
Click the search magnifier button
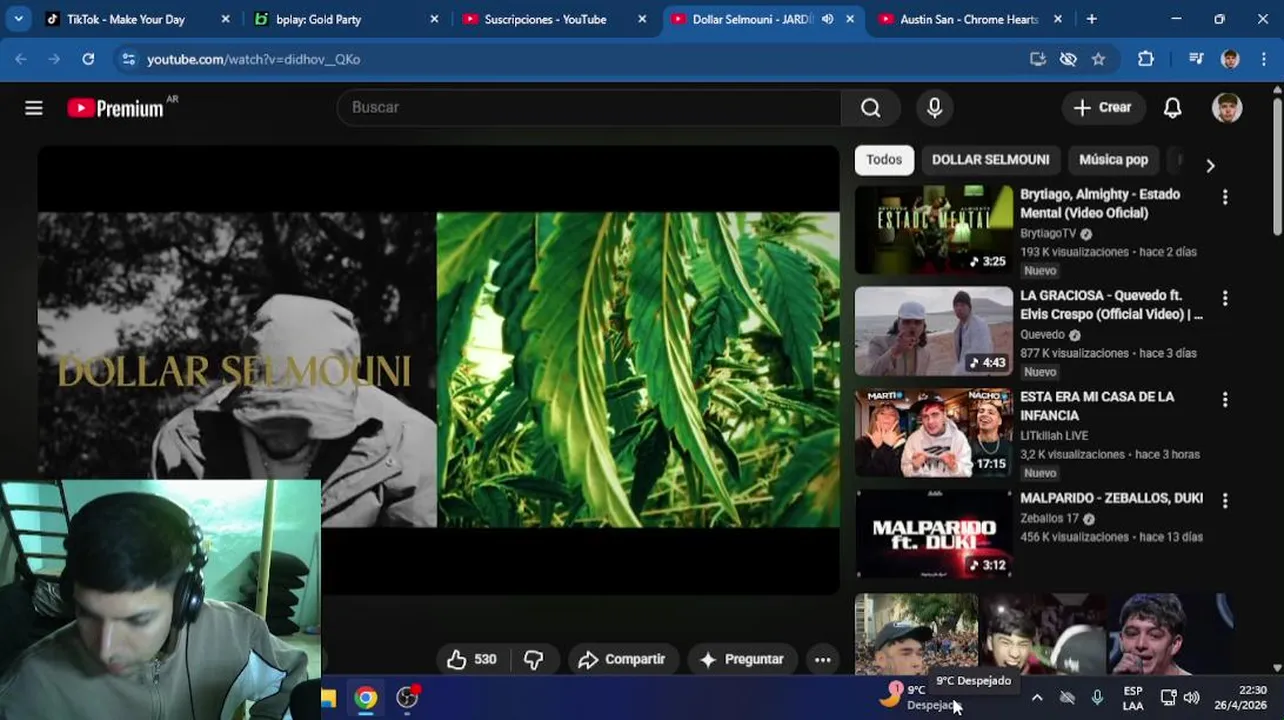pyautogui.click(x=871, y=108)
